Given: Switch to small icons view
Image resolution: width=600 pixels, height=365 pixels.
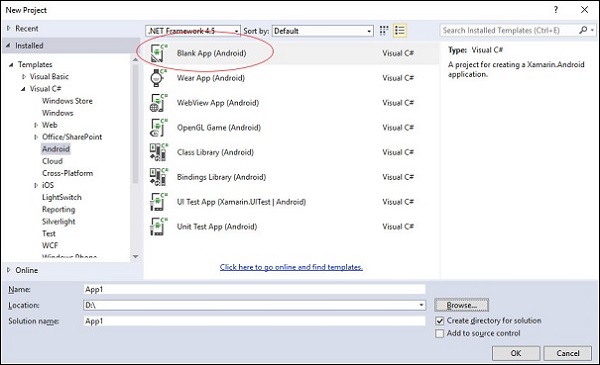Looking at the screenshot, I should [384, 31].
